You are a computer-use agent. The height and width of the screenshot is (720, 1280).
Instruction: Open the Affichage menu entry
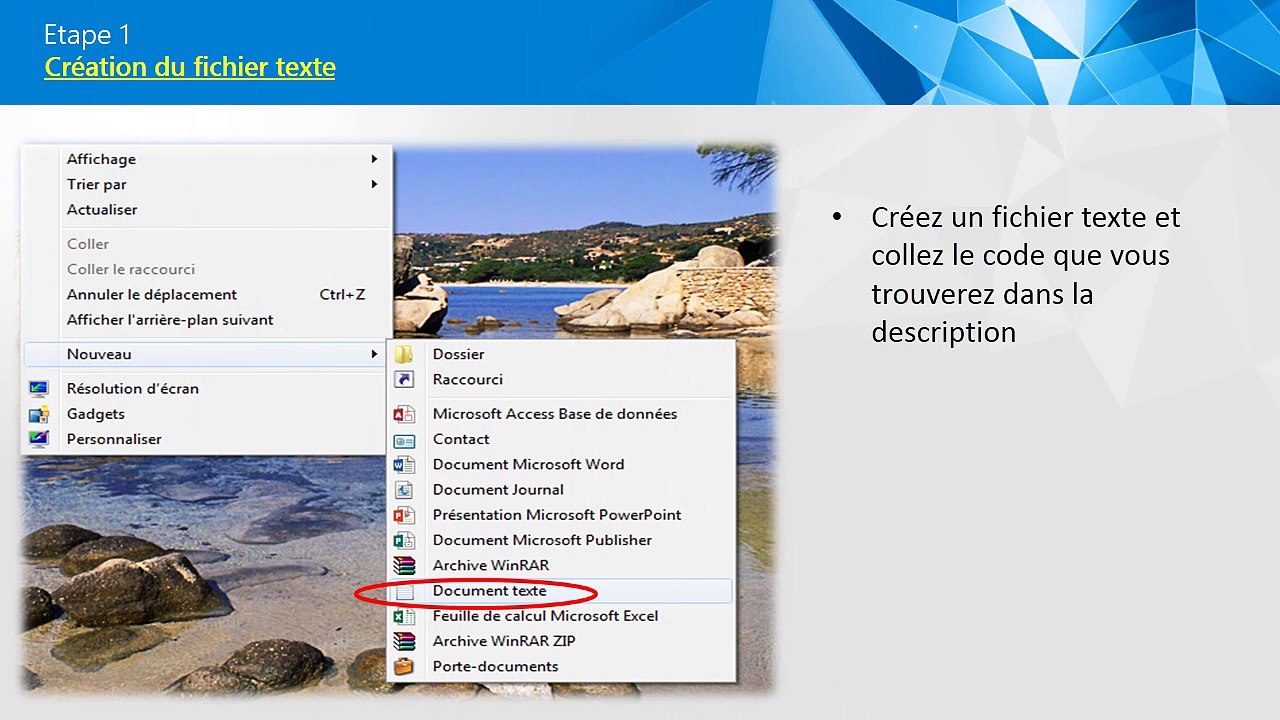[x=206, y=159]
